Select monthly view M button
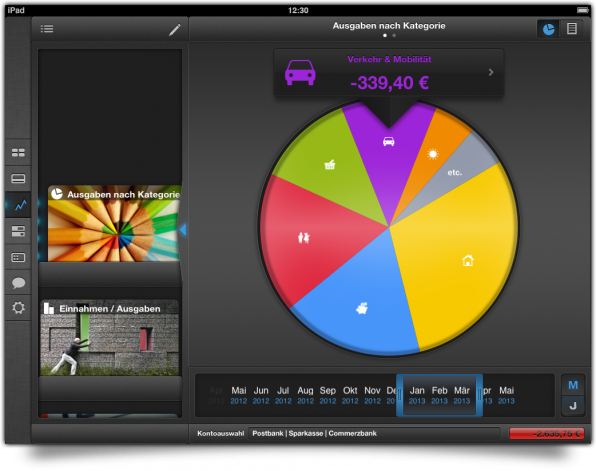This screenshot has width=596, height=471. coord(573,385)
